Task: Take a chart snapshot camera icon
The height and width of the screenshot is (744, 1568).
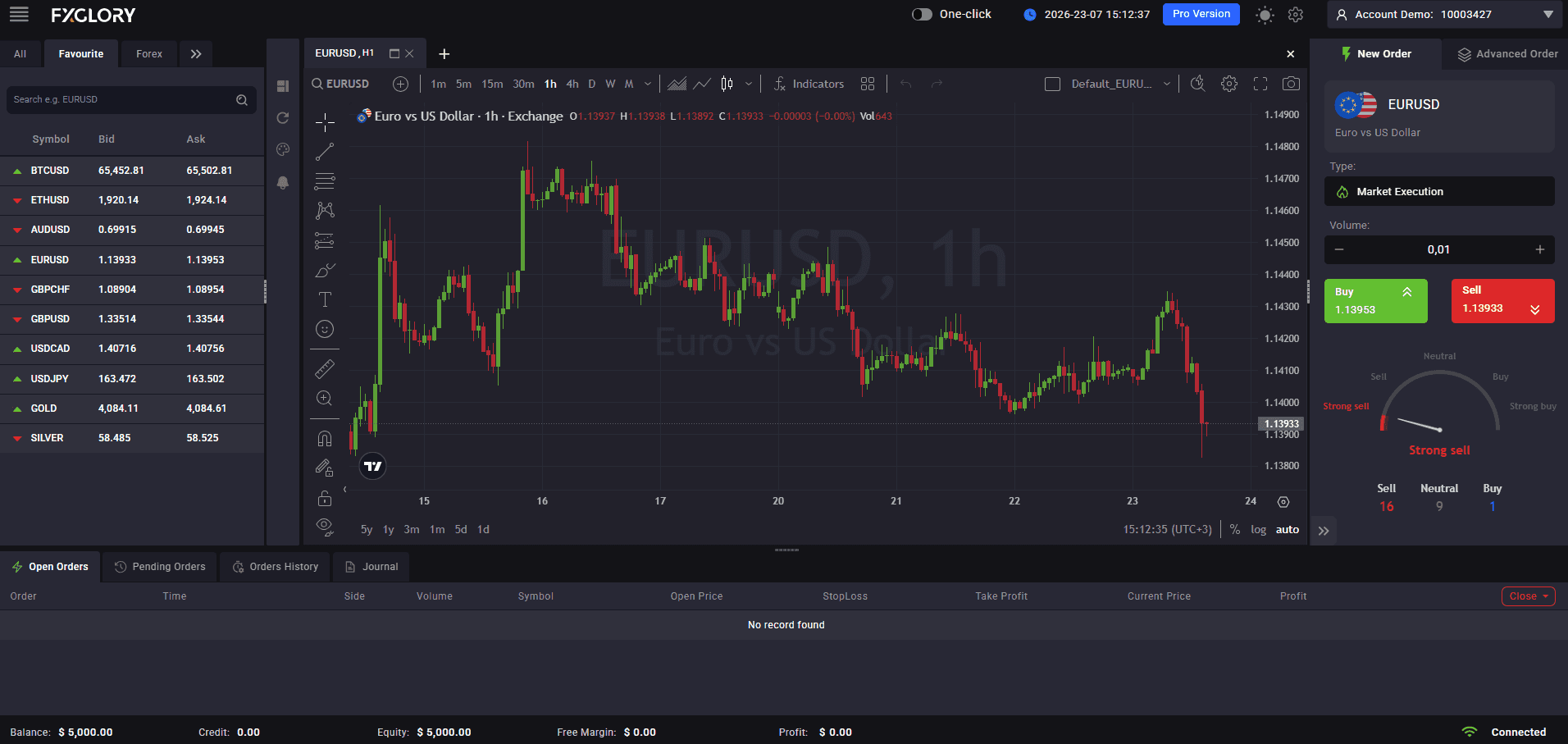Action: pyautogui.click(x=1291, y=84)
